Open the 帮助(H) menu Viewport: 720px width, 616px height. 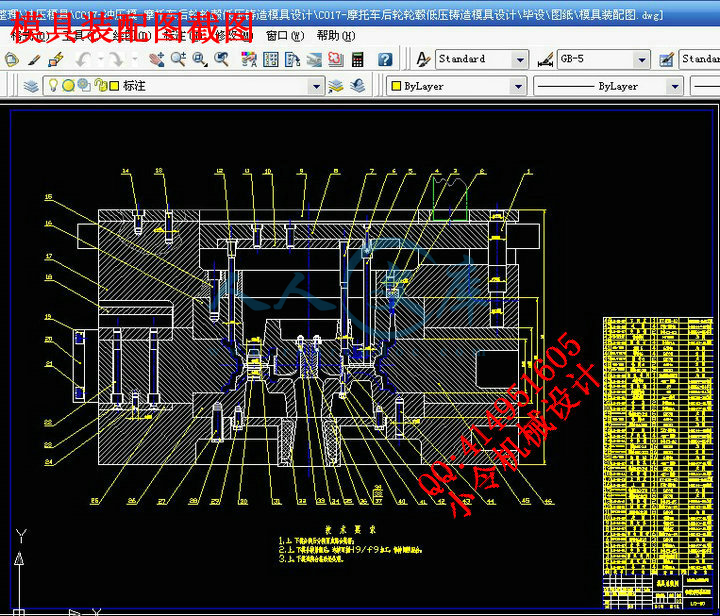click(x=336, y=36)
